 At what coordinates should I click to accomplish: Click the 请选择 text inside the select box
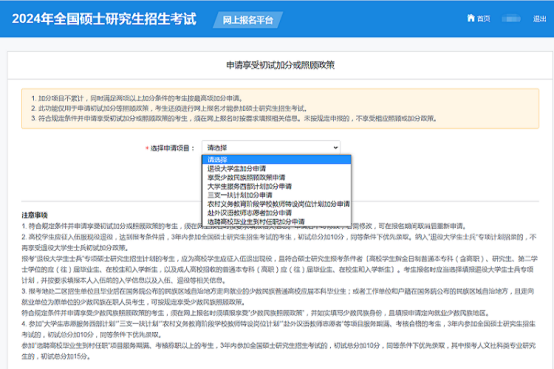(217, 148)
